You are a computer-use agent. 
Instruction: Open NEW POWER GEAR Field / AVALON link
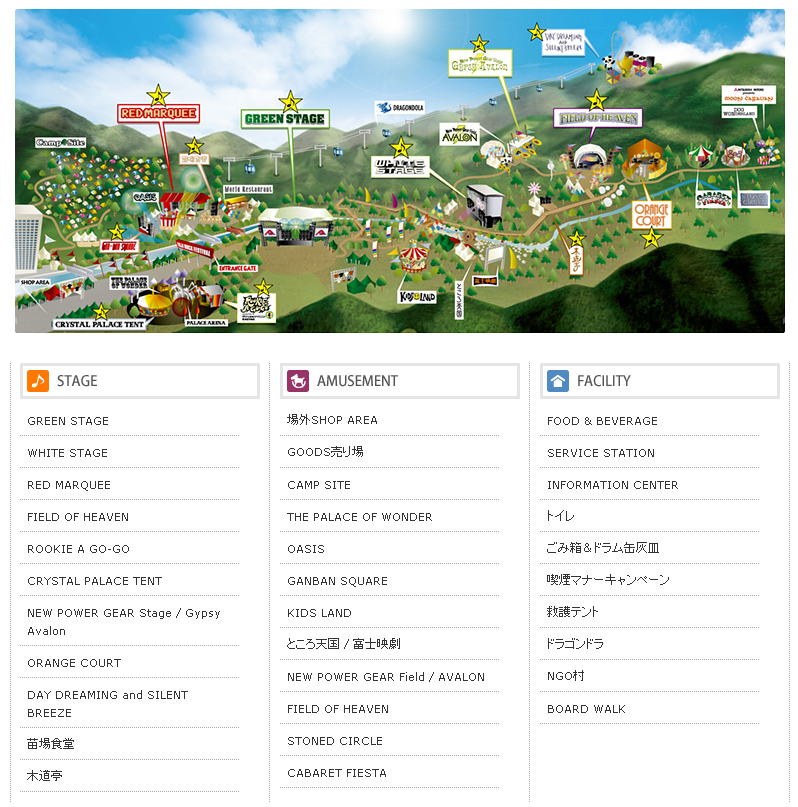pos(386,677)
